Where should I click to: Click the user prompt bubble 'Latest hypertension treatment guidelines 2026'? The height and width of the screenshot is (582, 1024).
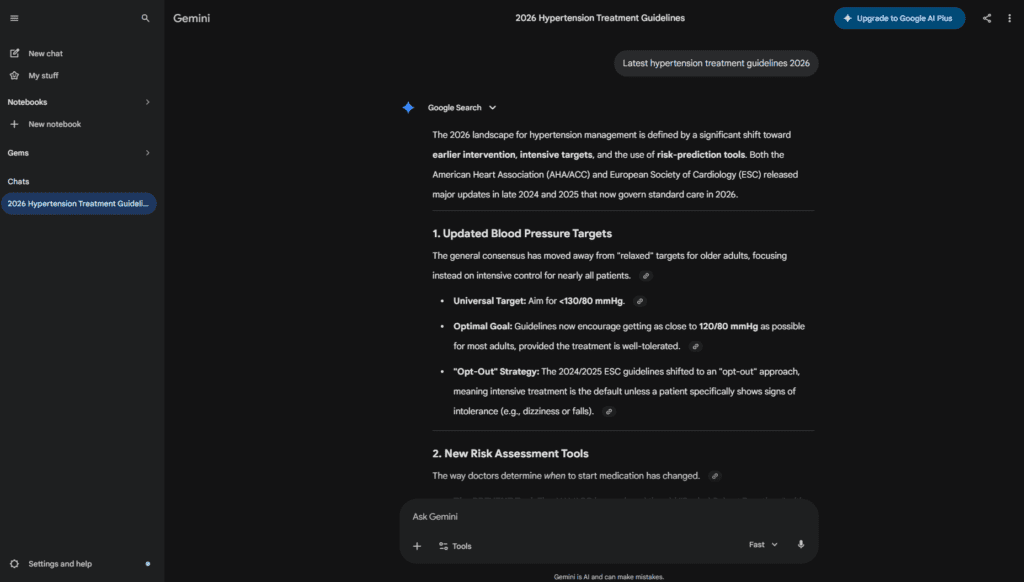[x=716, y=63]
